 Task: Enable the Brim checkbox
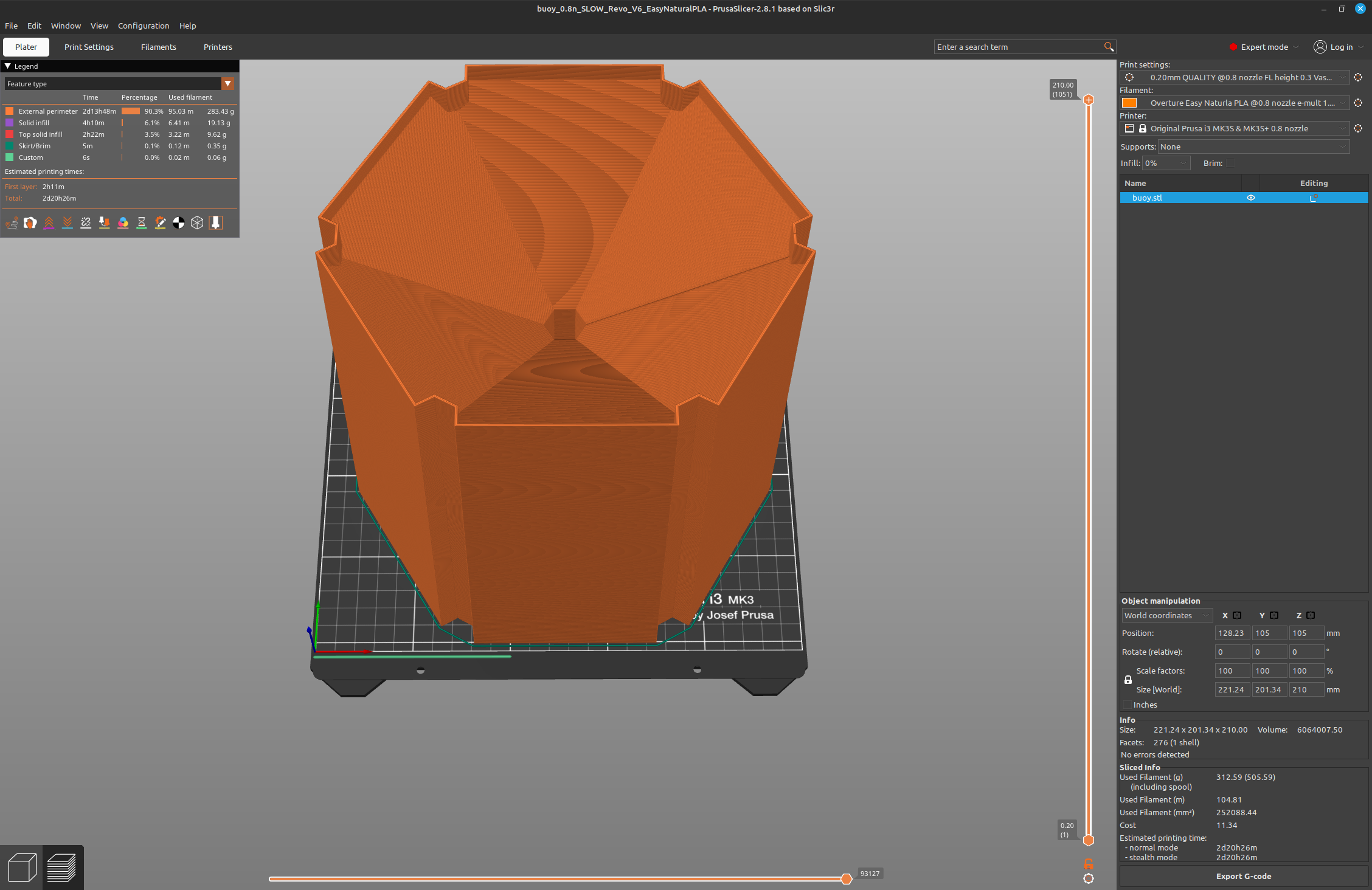click(x=1230, y=163)
